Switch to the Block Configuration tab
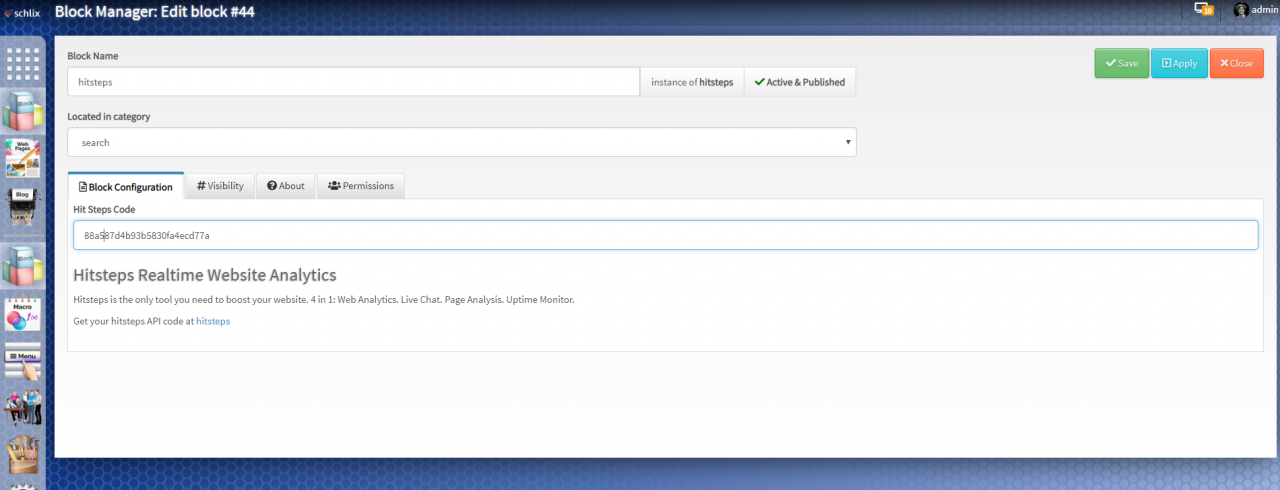This screenshot has width=1280, height=490. click(125, 186)
